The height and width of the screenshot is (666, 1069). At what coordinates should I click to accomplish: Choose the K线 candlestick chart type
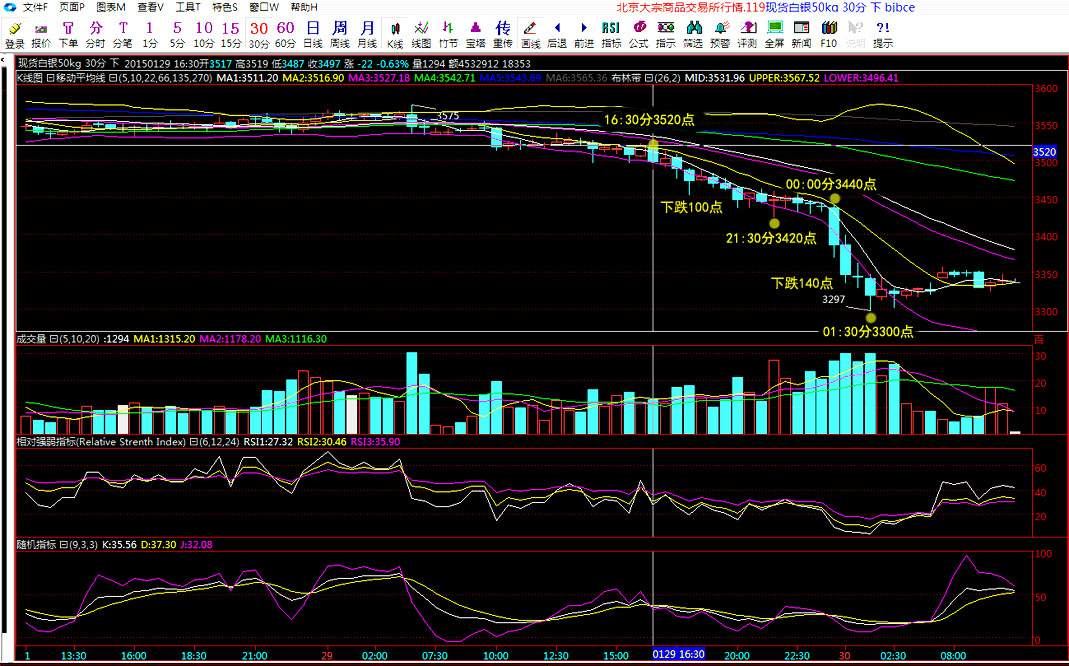(x=395, y=35)
